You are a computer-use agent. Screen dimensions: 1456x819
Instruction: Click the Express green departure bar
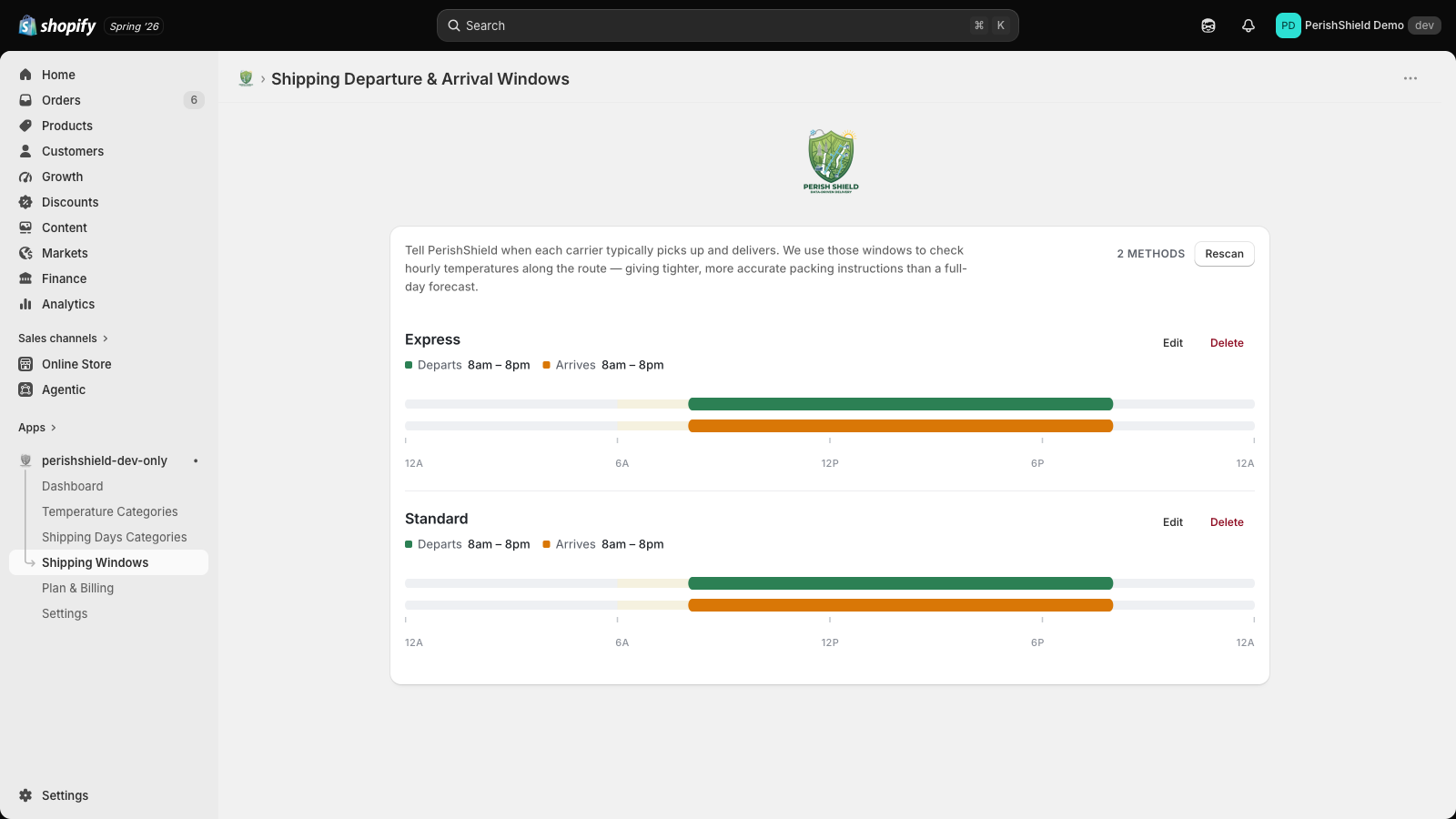[x=901, y=404]
